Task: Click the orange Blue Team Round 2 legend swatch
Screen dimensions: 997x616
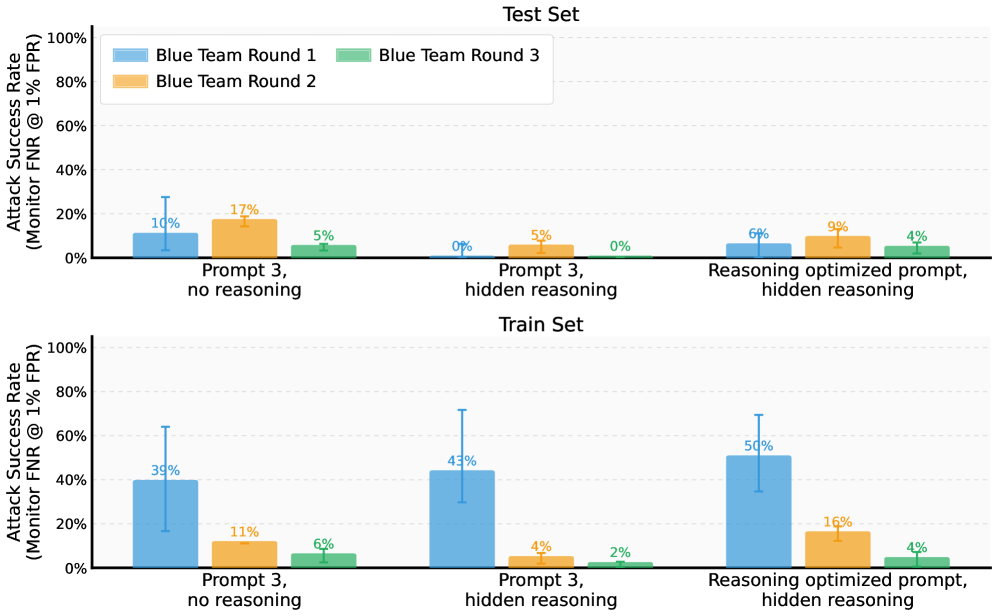Action: (131, 81)
